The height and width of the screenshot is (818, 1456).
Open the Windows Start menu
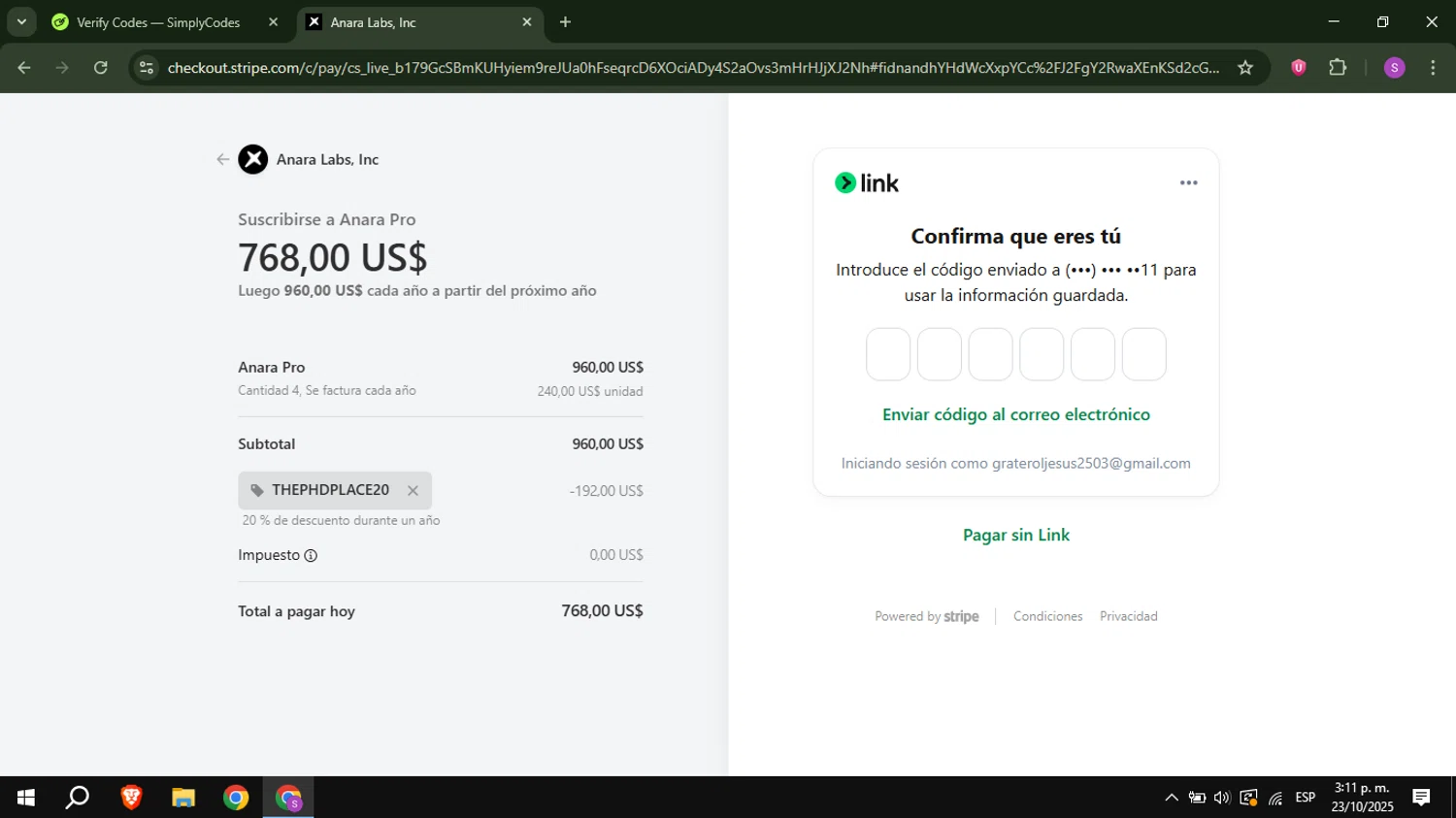pyautogui.click(x=26, y=798)
